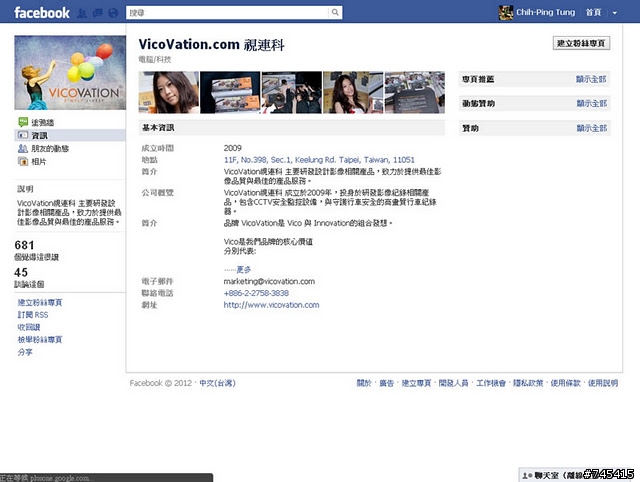The width and height of the screenshot is (640, 482).
Task: Open friend requests icon in header
Action: click(82, 13)
